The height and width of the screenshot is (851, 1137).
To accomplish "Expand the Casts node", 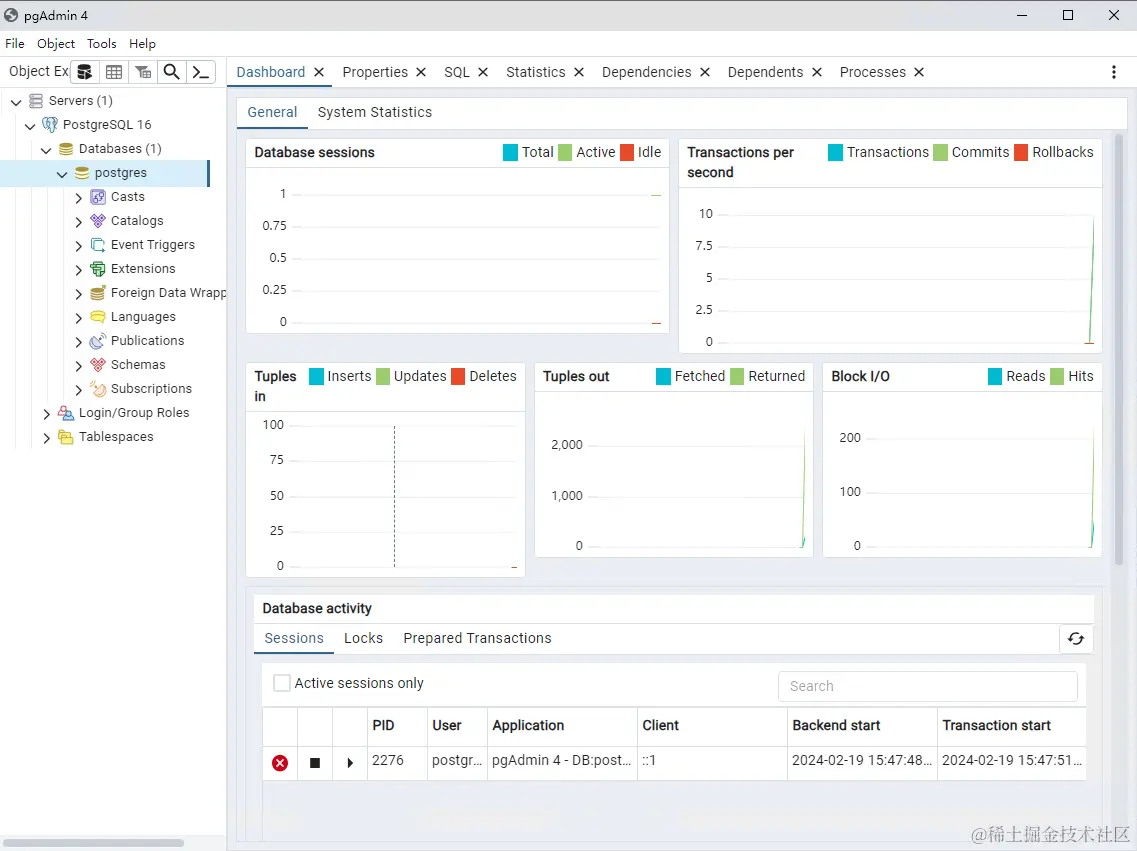I will point(78,197).
